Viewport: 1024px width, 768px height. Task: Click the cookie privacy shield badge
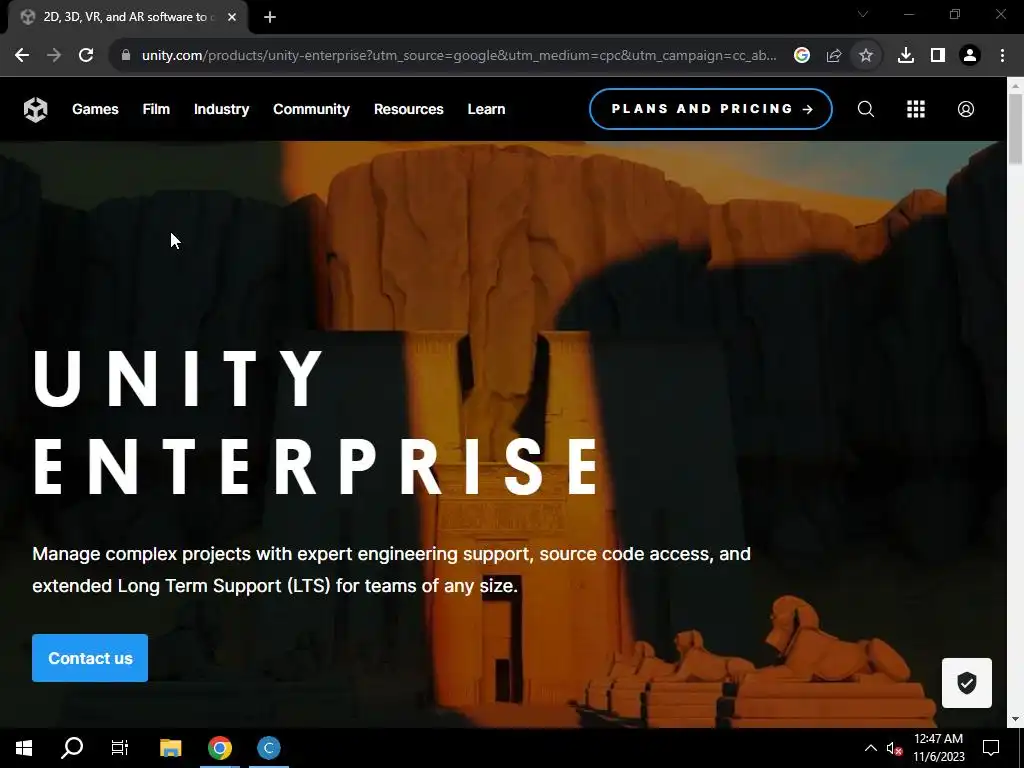point(967,683)
